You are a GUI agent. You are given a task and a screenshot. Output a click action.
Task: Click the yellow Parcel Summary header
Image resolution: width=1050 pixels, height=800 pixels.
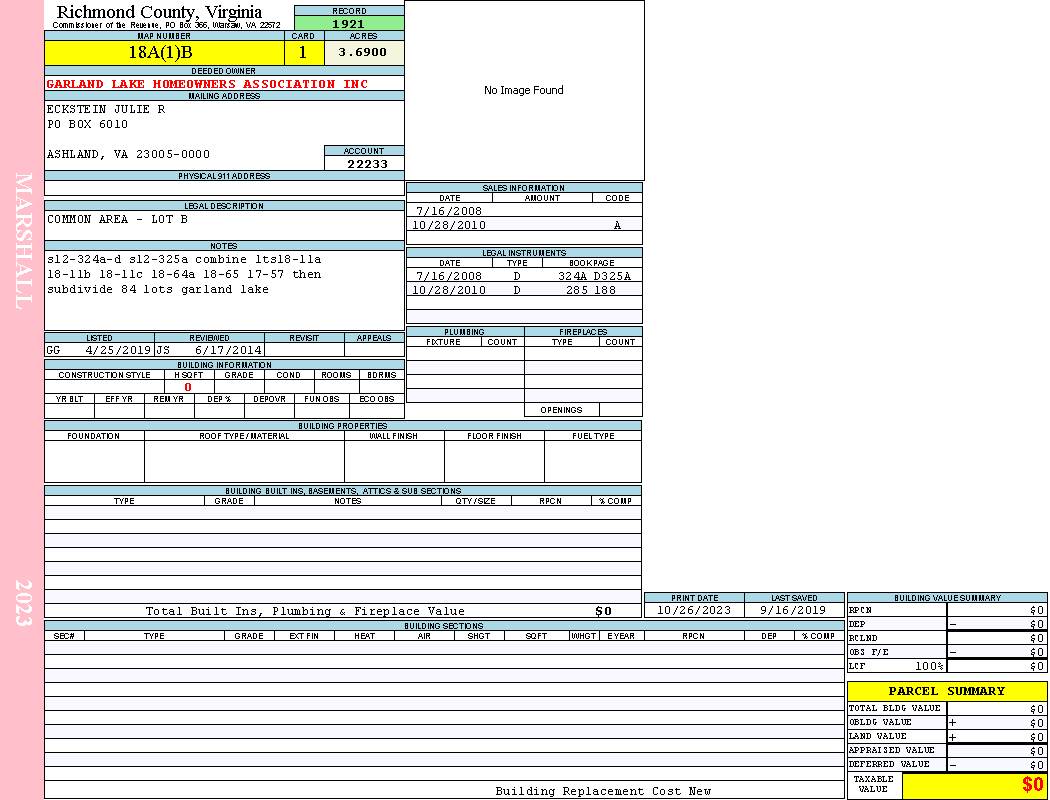coord(946,691)
